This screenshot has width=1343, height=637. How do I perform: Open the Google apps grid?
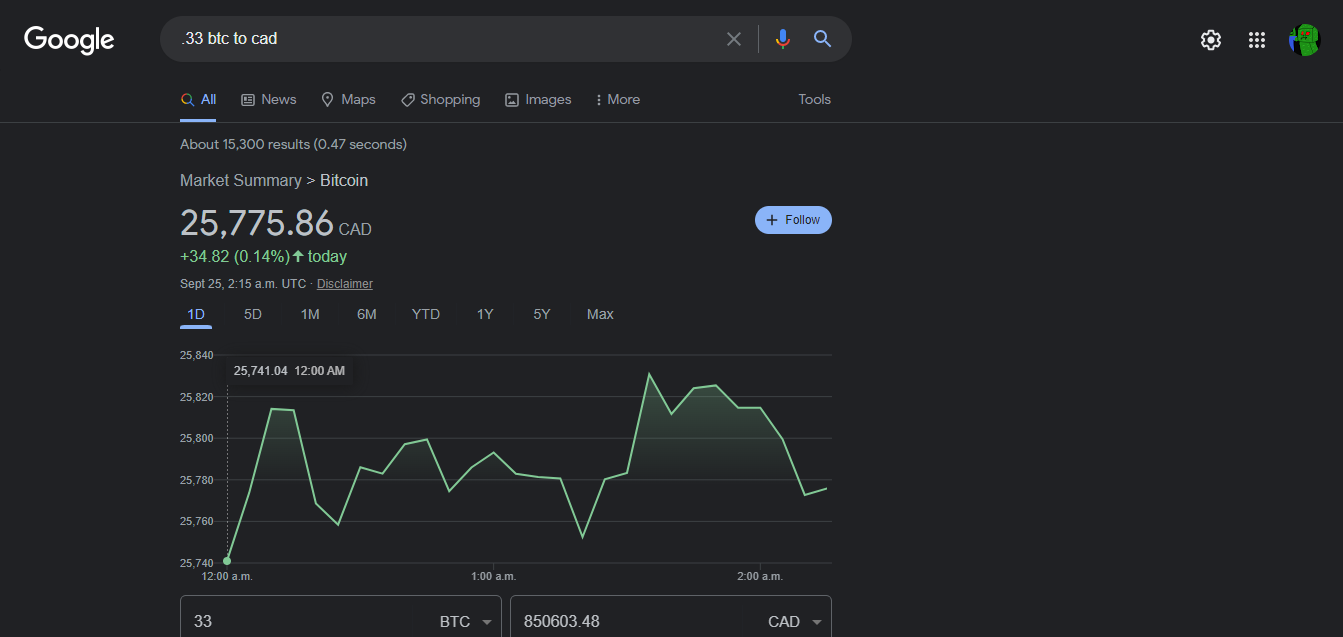pyautogui.click(x=1257, y=40)
